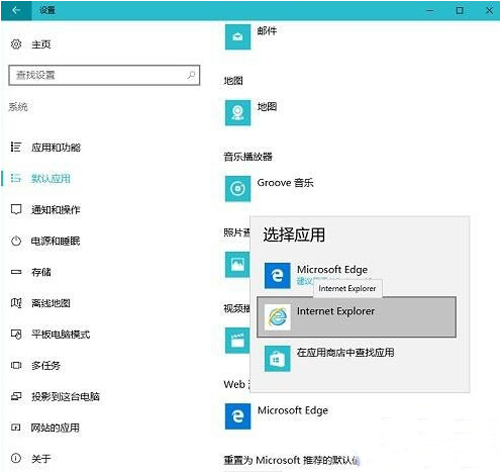Click the magnifier icon in search box
The height and width of the screenshot is (472, 500).
[191, 75]
